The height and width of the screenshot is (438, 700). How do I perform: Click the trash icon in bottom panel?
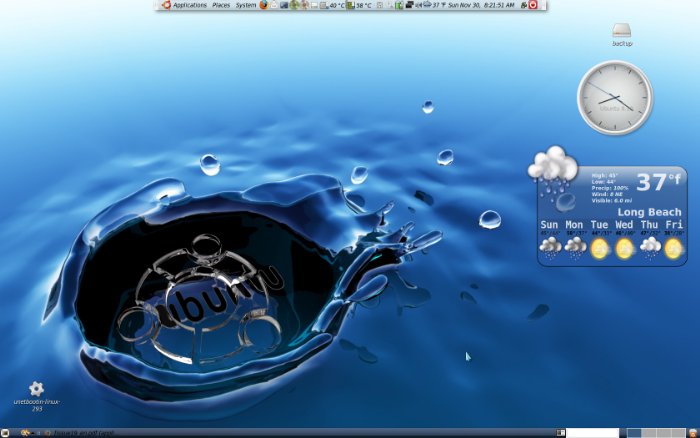692,433
